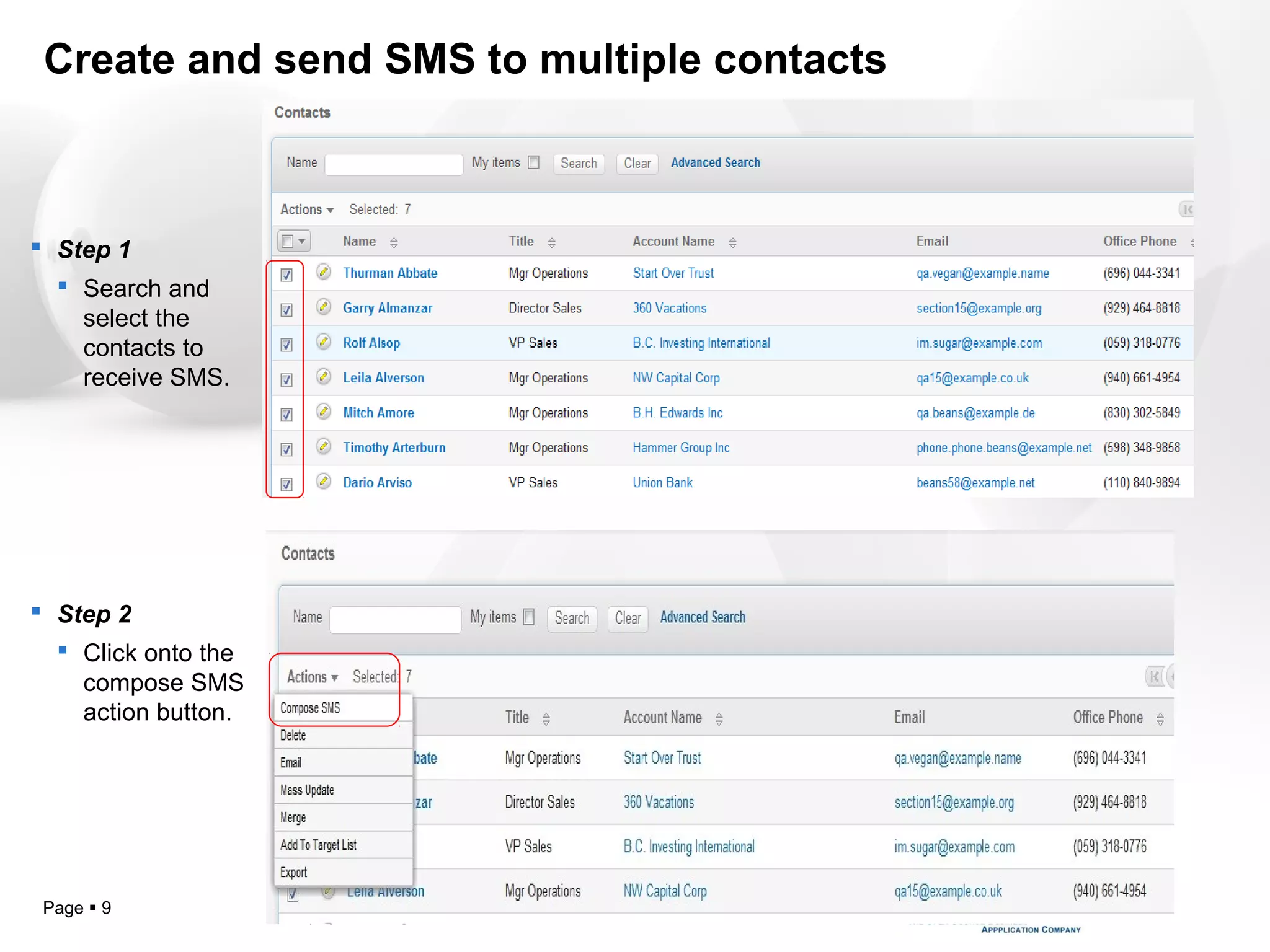Choose Add To Target List action

coord(344,845)
